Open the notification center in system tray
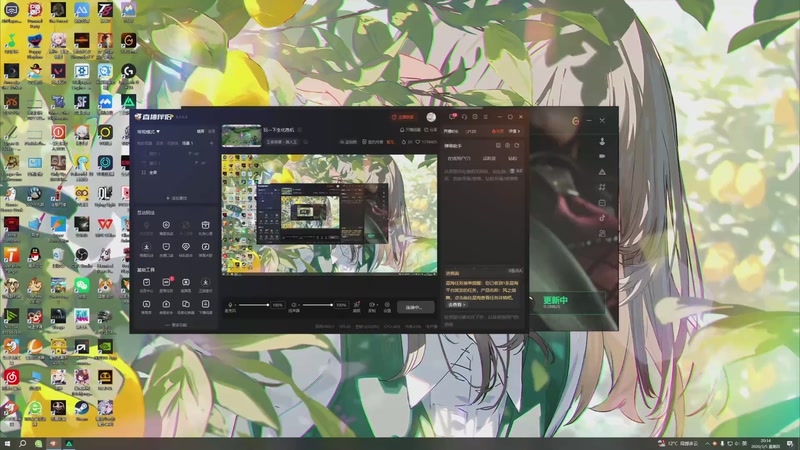The height and width of the screenshot is (450, 800). [x=790, y=443]
